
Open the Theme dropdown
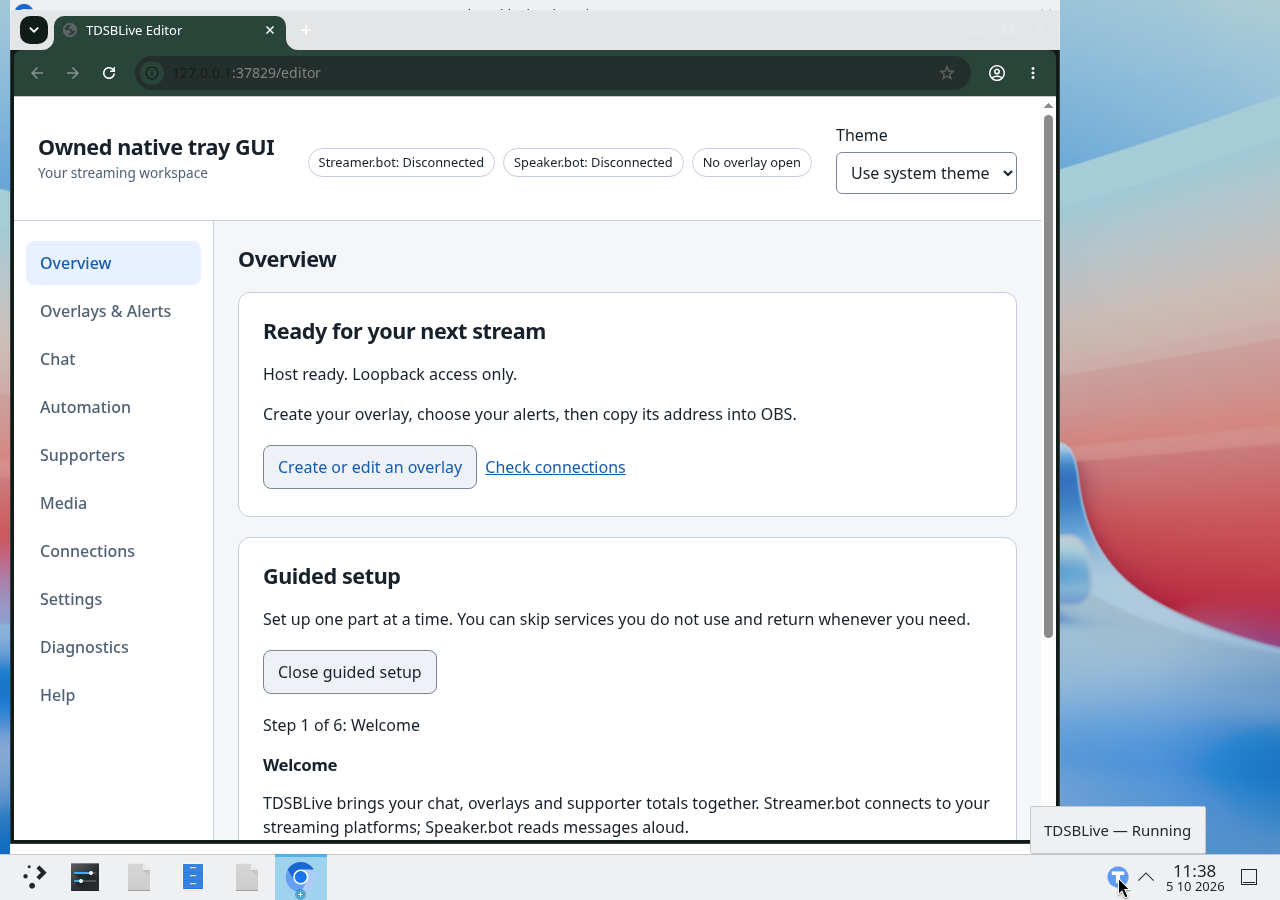tap(926, 173)
